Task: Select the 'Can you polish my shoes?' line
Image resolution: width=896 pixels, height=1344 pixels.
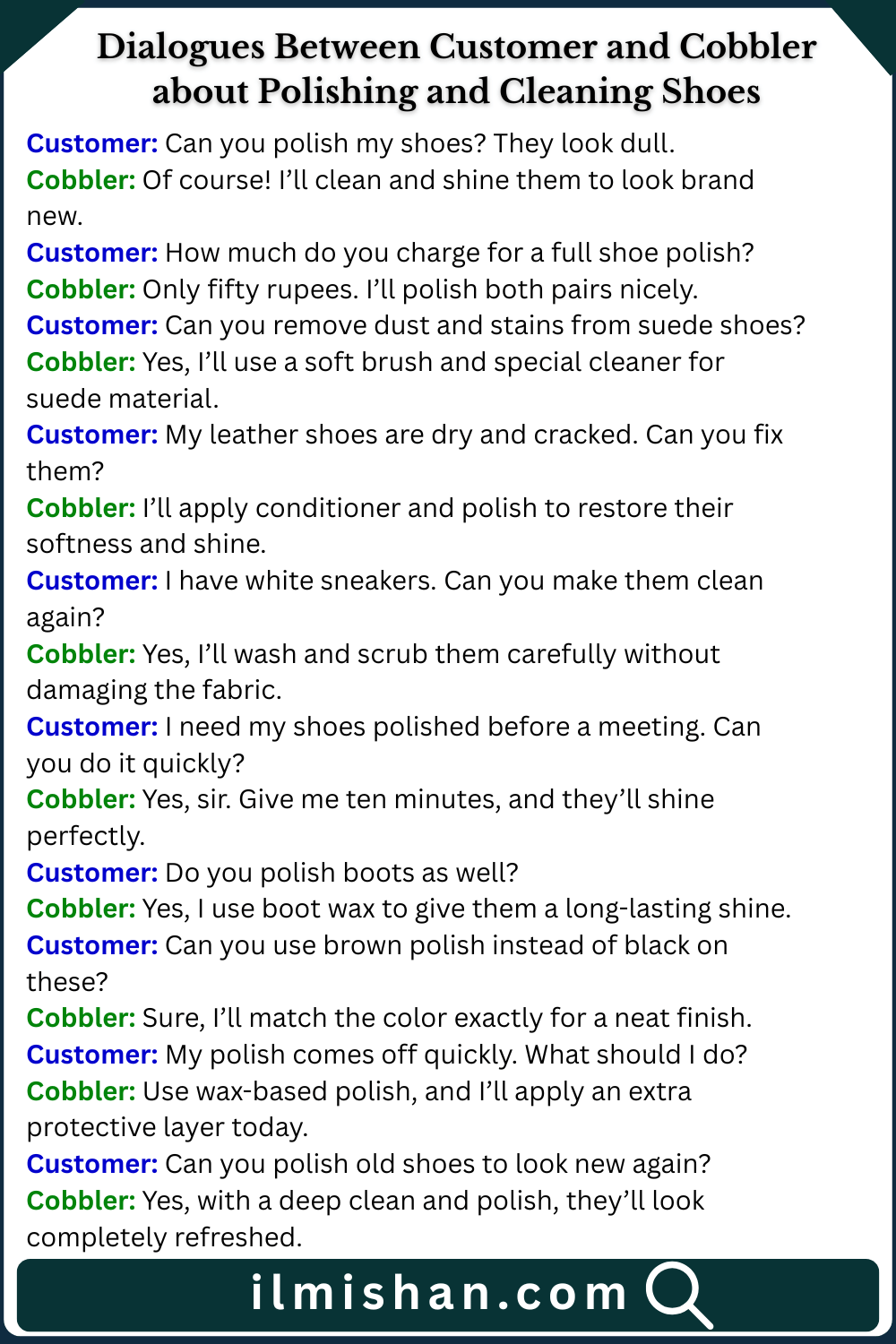Action: click(419, 143)
